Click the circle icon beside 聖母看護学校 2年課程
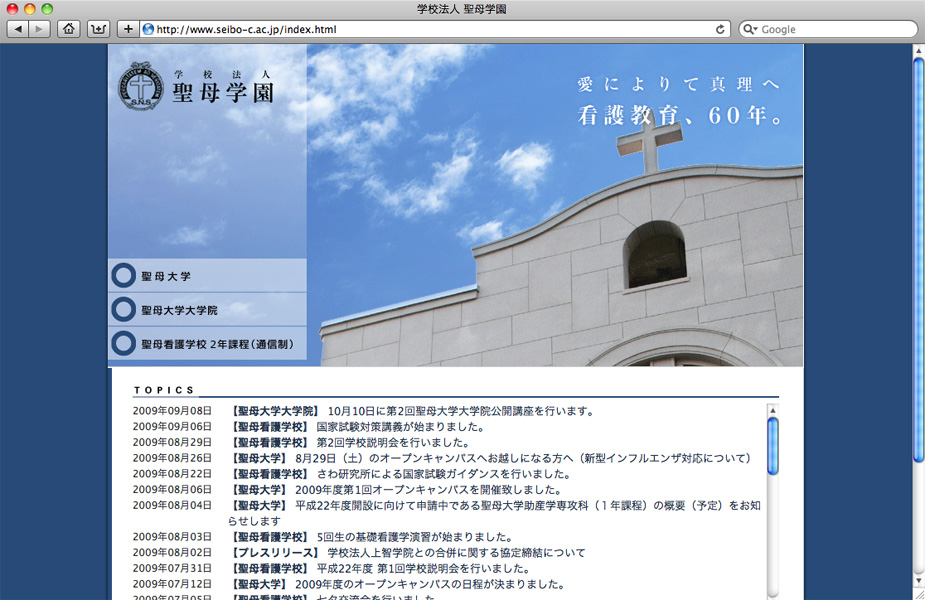925x600 pixels. [x=124, y=343]
